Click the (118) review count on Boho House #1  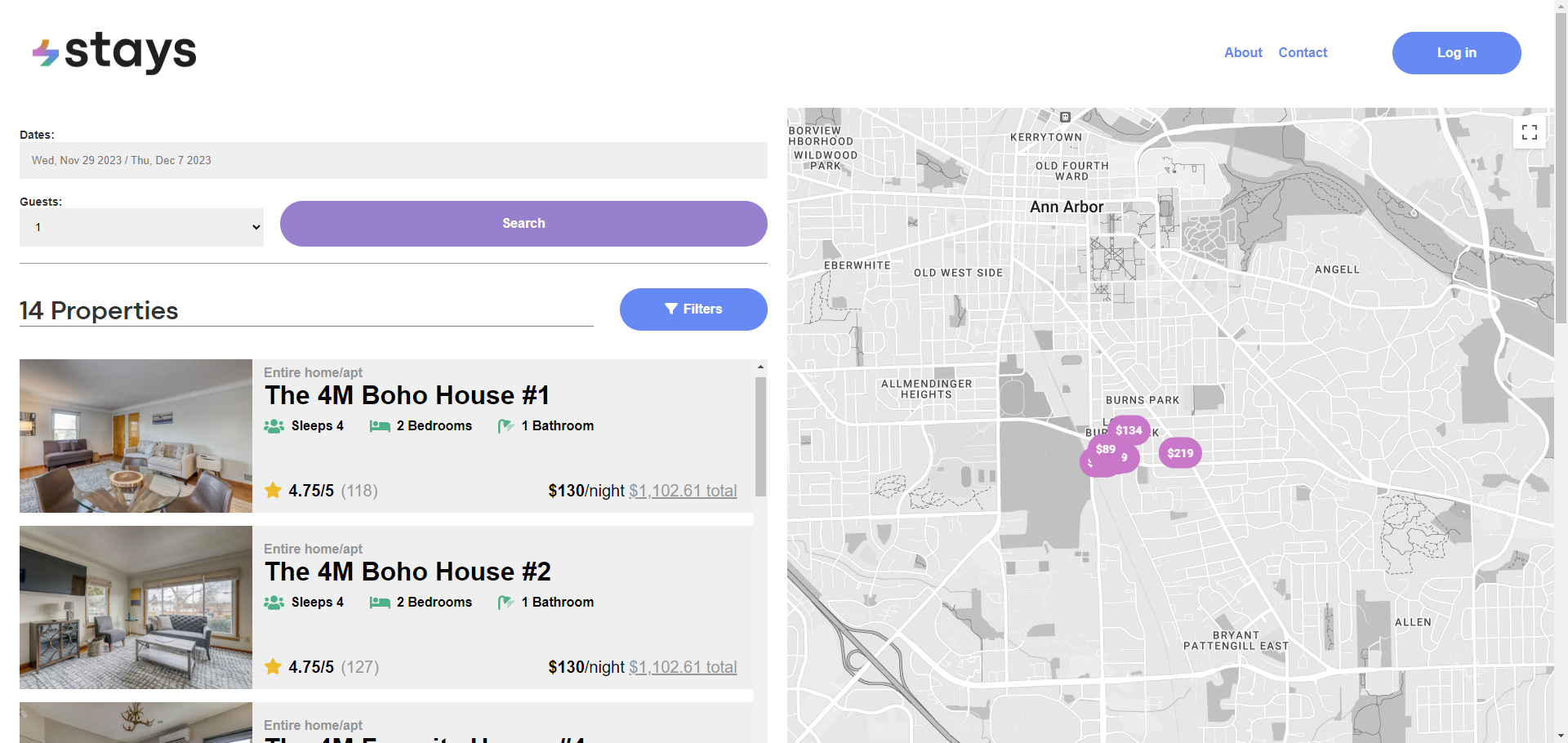pyautogui.click(x=359, y=491)
